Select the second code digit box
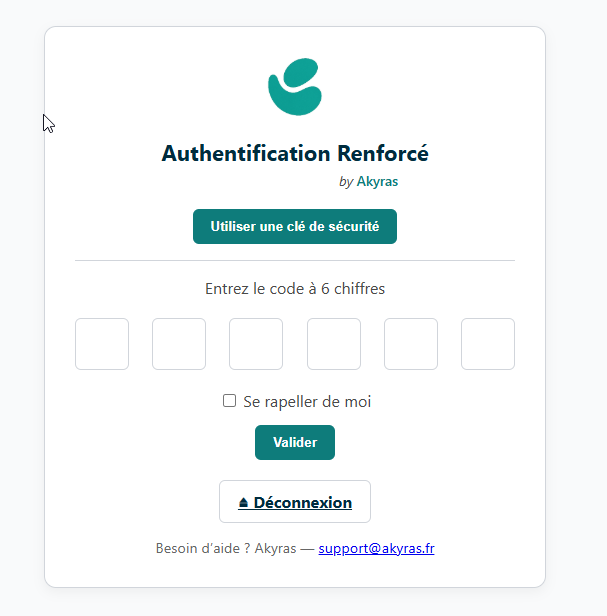This screenshot has width=607, height=616. click(179, 344)
